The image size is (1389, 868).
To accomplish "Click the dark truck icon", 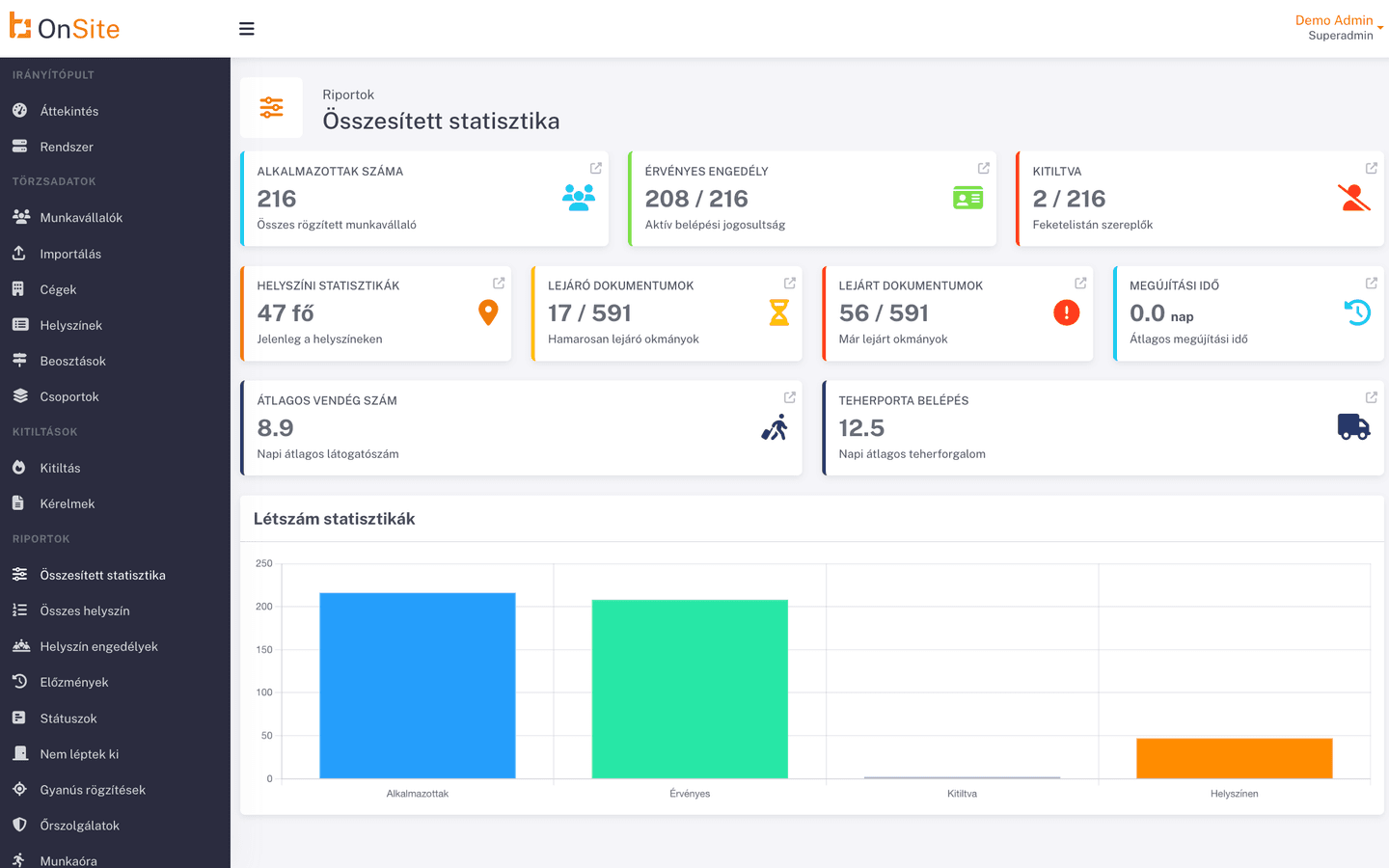I will click(1354, 427).
